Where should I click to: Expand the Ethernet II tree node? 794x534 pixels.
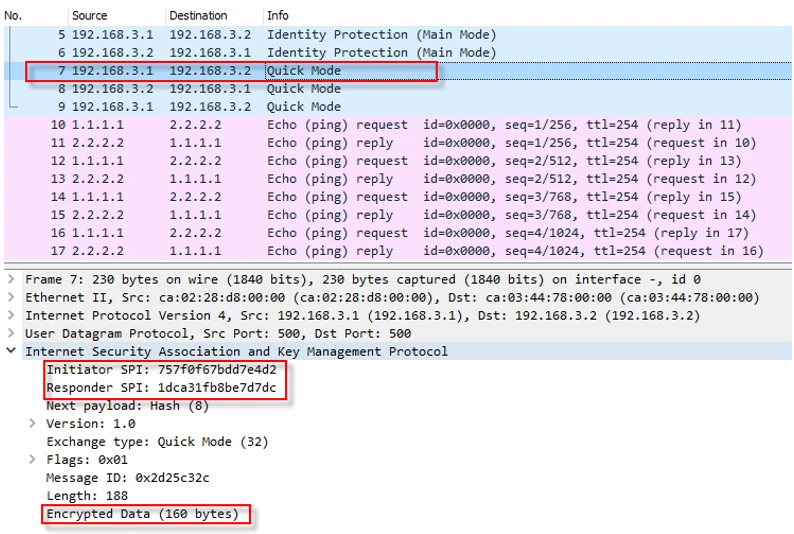pyautogui.click(x=11, y=298)
